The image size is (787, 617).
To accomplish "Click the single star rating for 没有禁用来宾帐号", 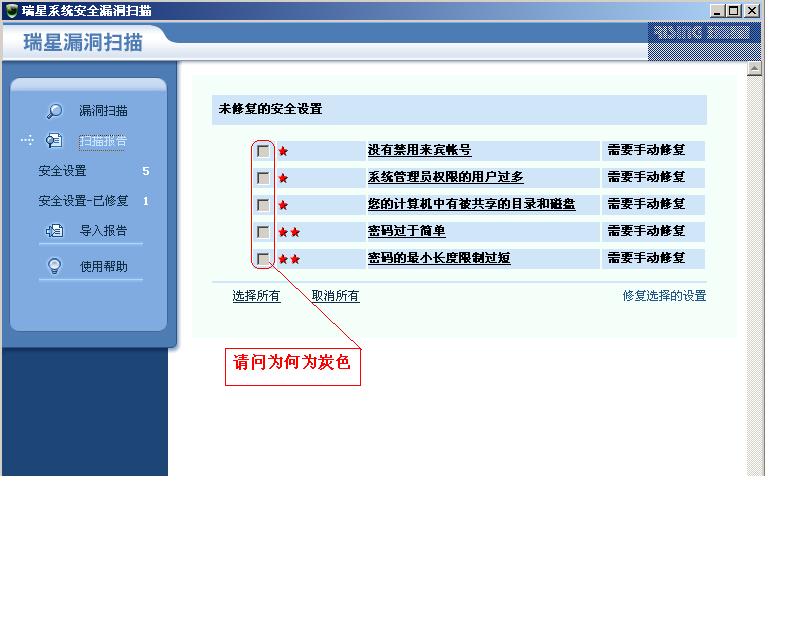I will [x=283, y=151].
